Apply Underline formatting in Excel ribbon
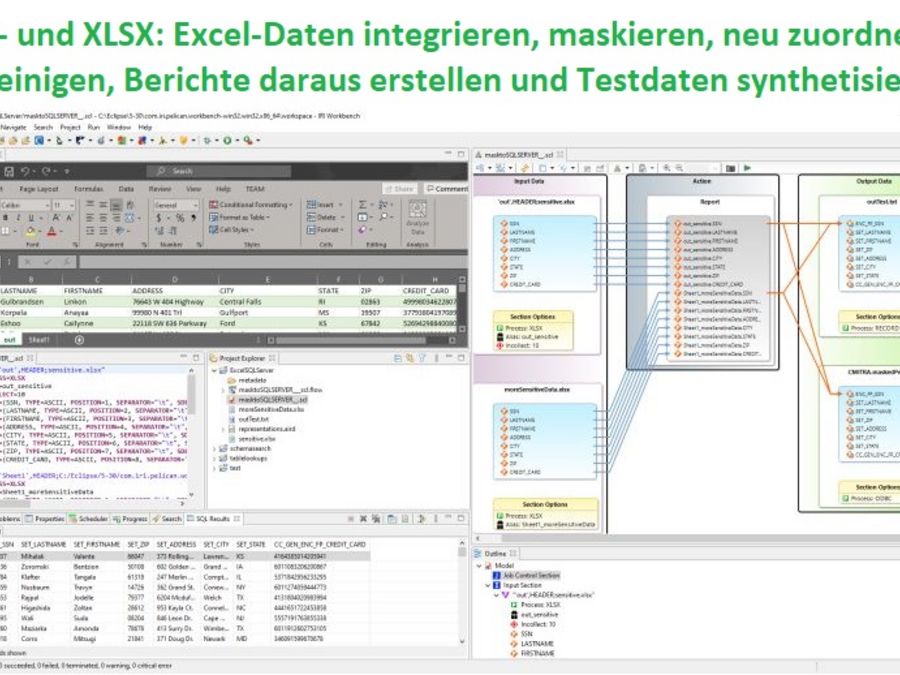This screenshot has width=900, height=675. tap(31, 218)
